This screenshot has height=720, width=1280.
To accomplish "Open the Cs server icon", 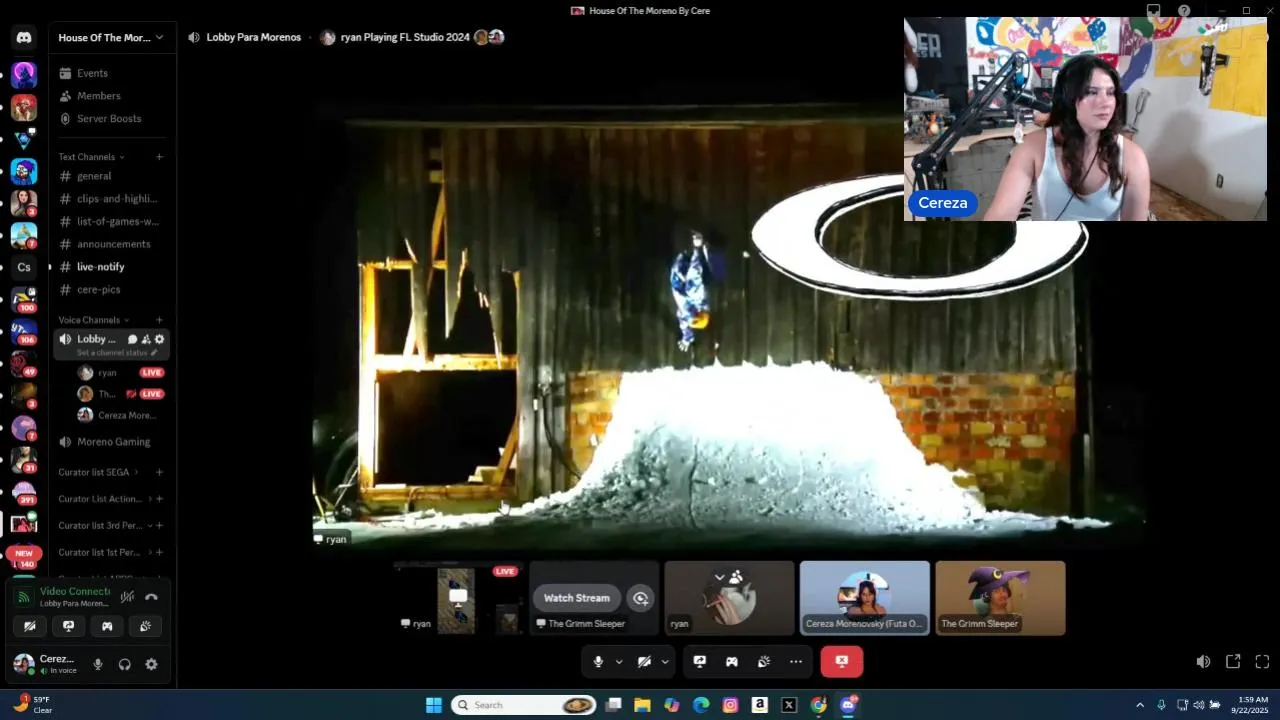I will [x=24, y=267].
